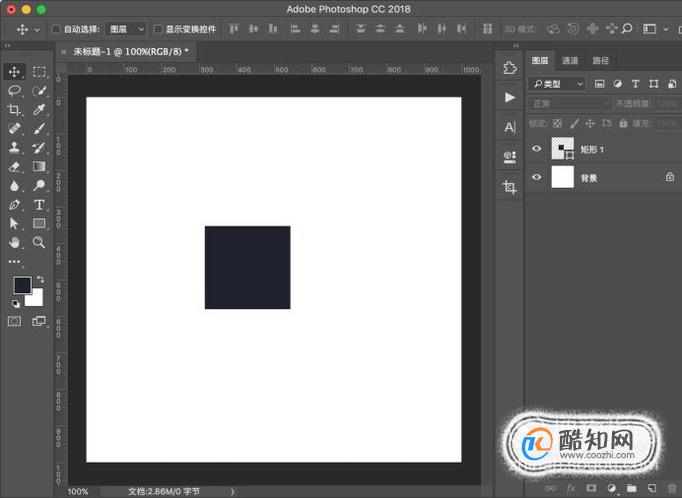Select the Hand tool
The image size is (682, 498).
tap(14, 242)
